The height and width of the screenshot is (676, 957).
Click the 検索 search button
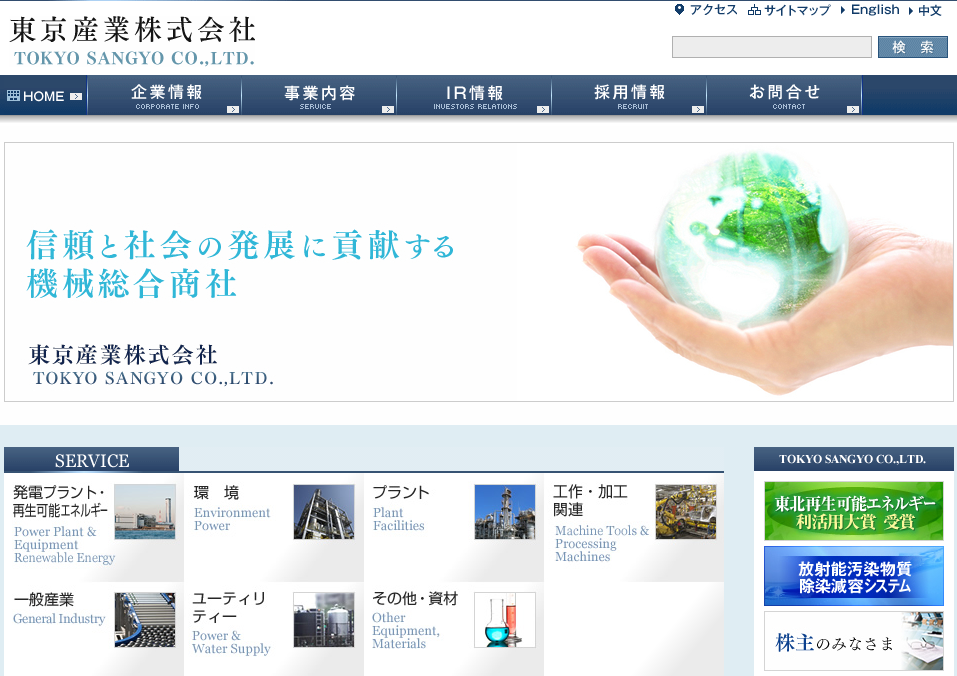tap(912, 47)
